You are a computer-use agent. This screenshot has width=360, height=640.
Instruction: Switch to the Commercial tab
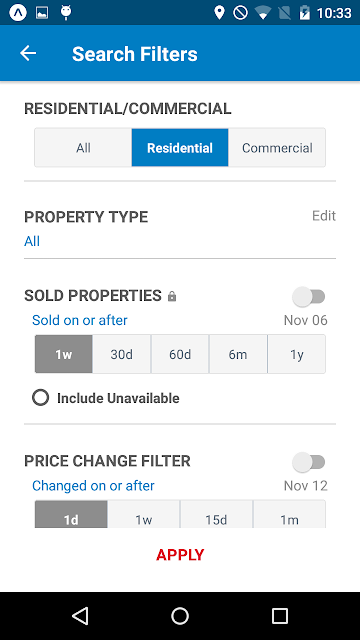coord(277,148)
